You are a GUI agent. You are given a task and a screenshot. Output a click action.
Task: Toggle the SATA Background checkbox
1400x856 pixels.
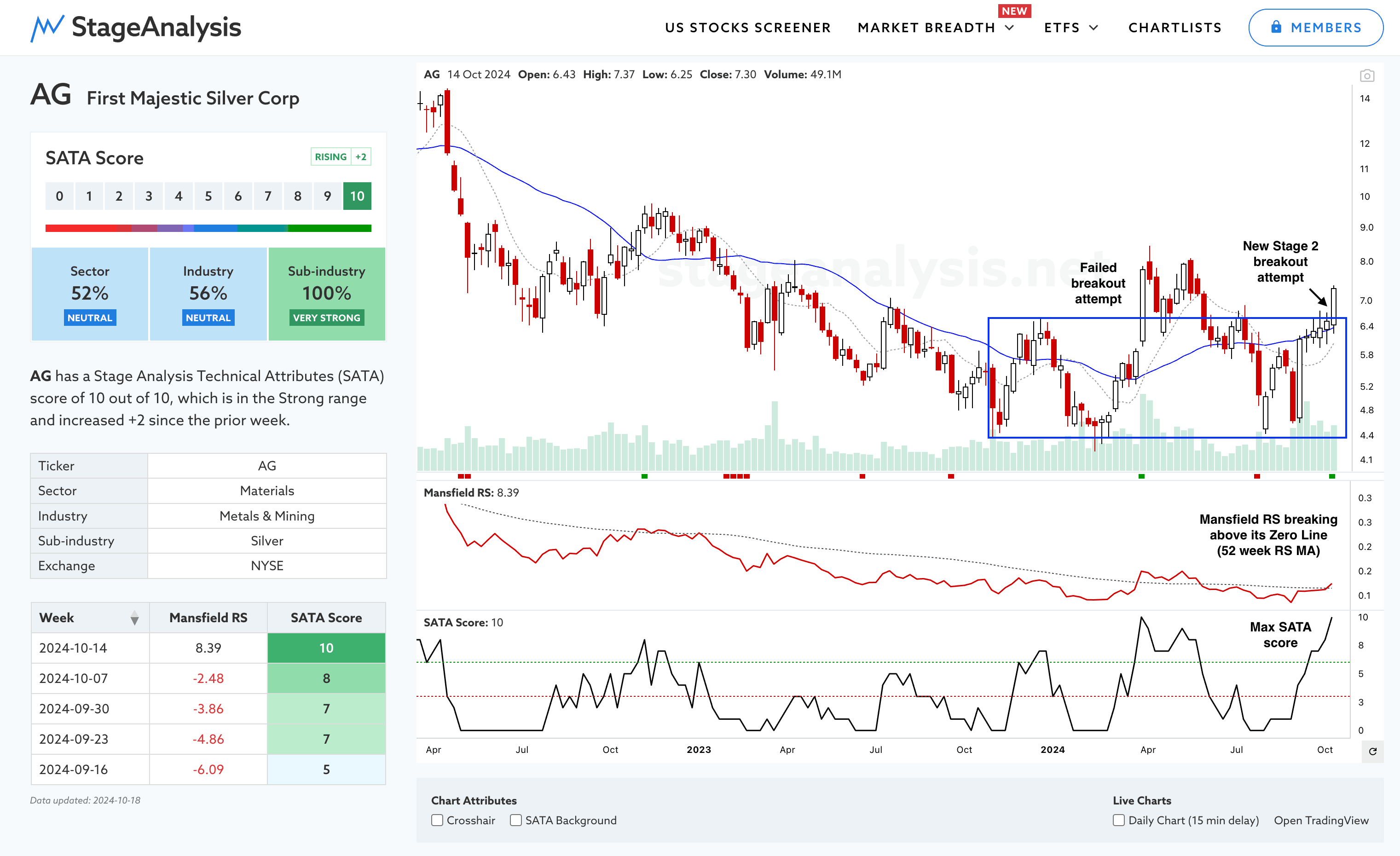click(516, 820)
